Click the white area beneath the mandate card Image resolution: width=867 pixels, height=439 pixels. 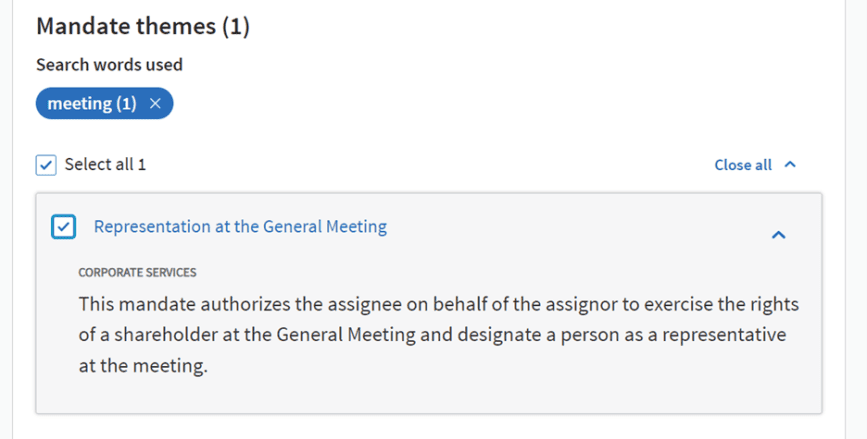[x=430, y=427]
